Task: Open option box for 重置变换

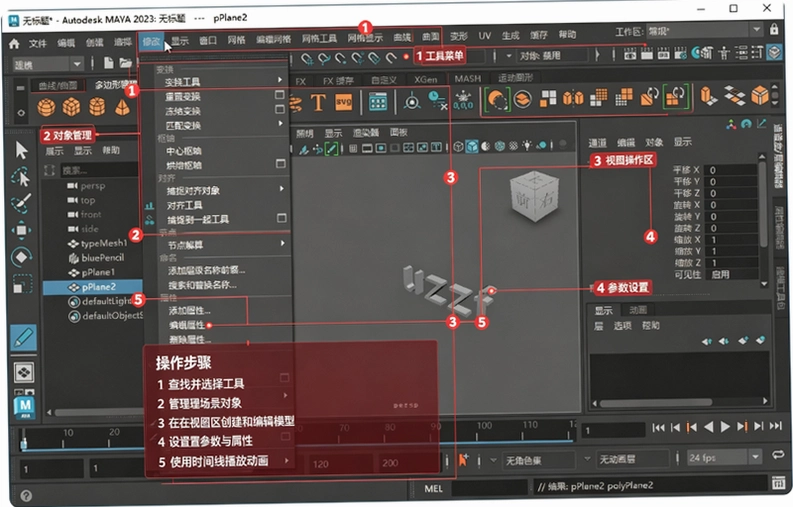Action: [x=280, y=95]
